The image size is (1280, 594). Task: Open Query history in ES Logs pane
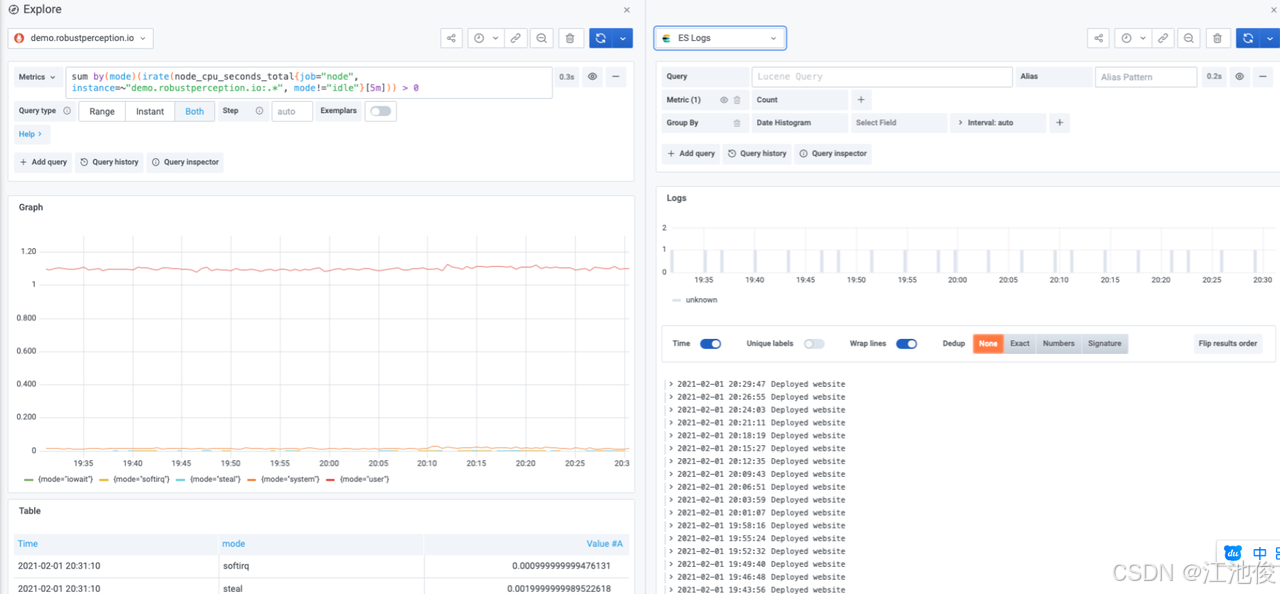point(757,154)
